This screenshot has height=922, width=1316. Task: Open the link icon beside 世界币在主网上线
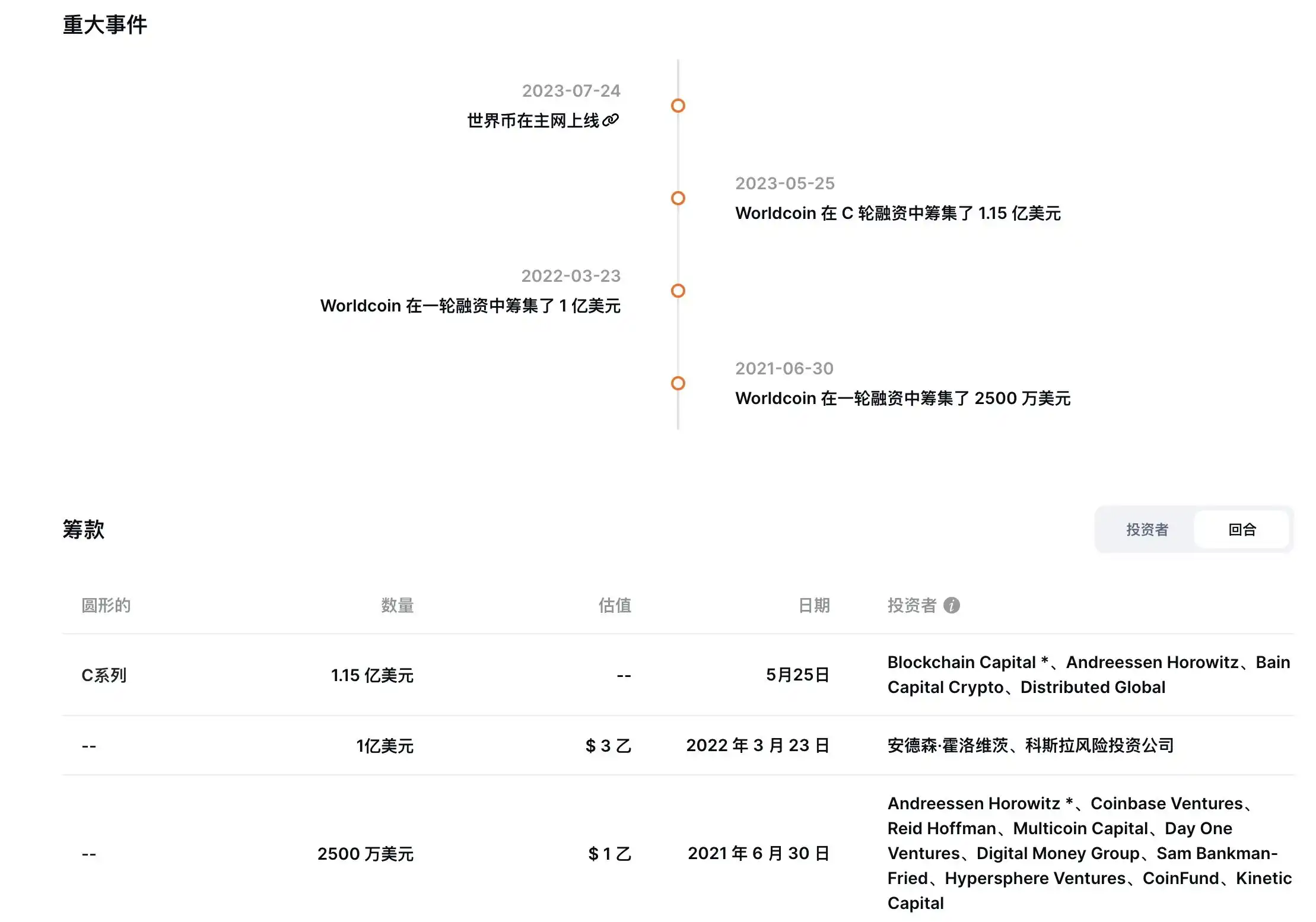[611, 120]
